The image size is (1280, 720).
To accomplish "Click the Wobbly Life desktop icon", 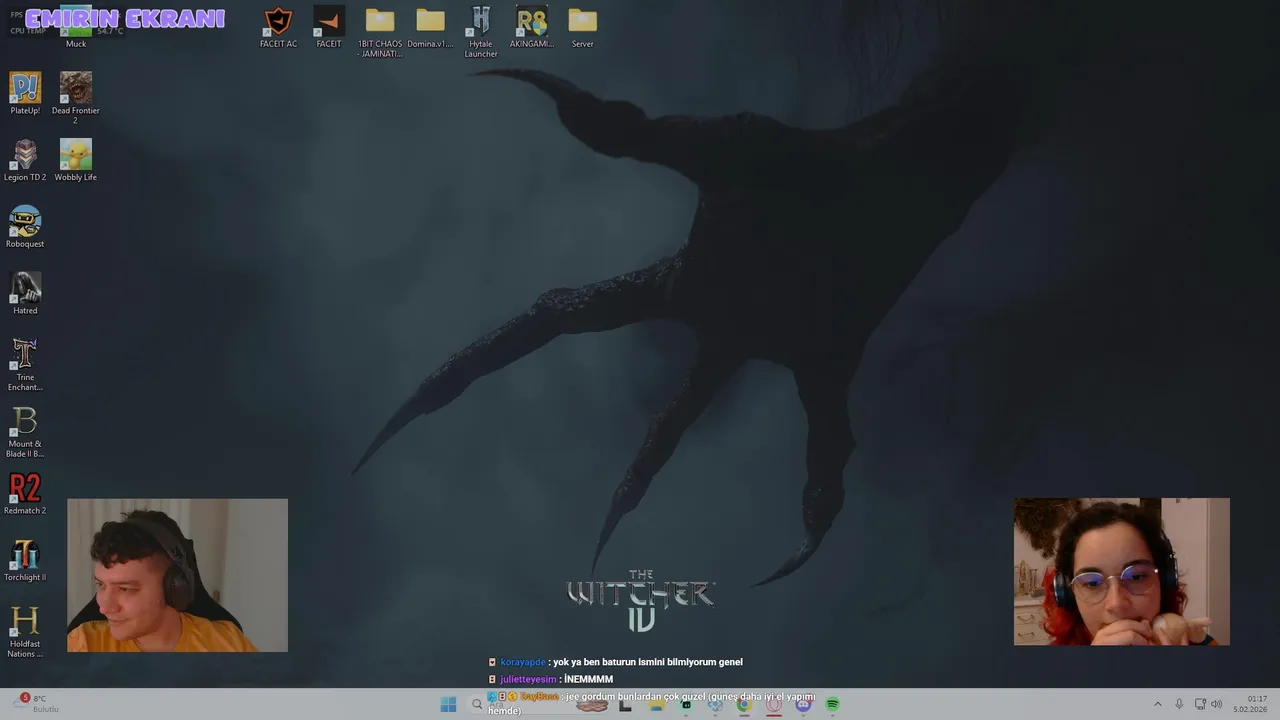I will click(x=76, y=160).
